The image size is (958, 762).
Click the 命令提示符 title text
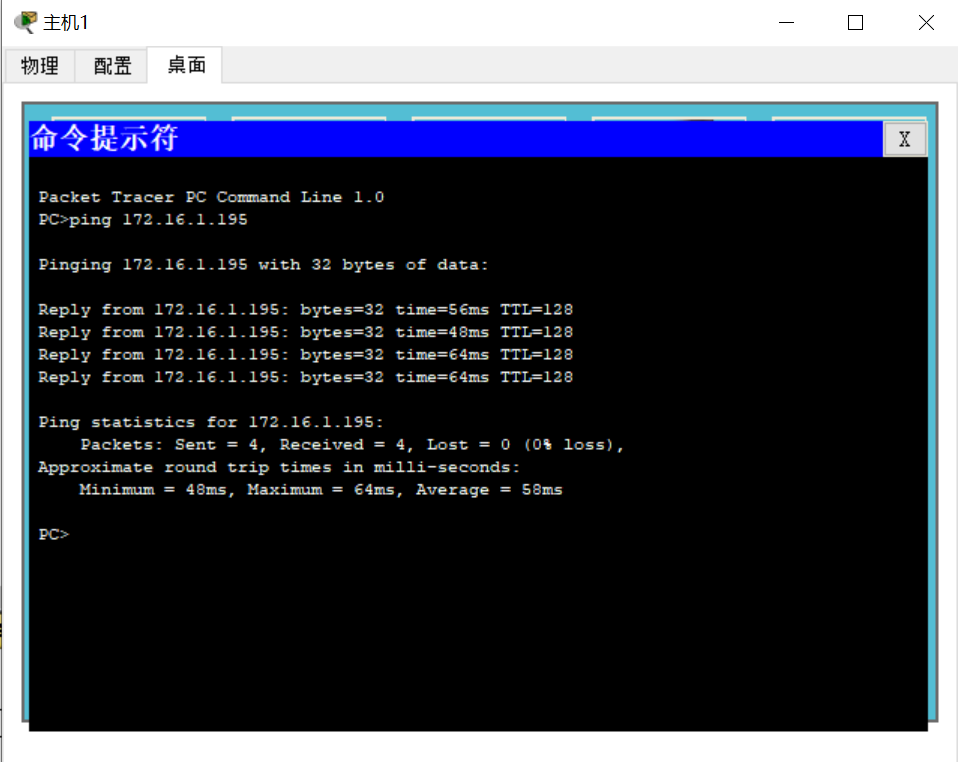click(104, 137)
